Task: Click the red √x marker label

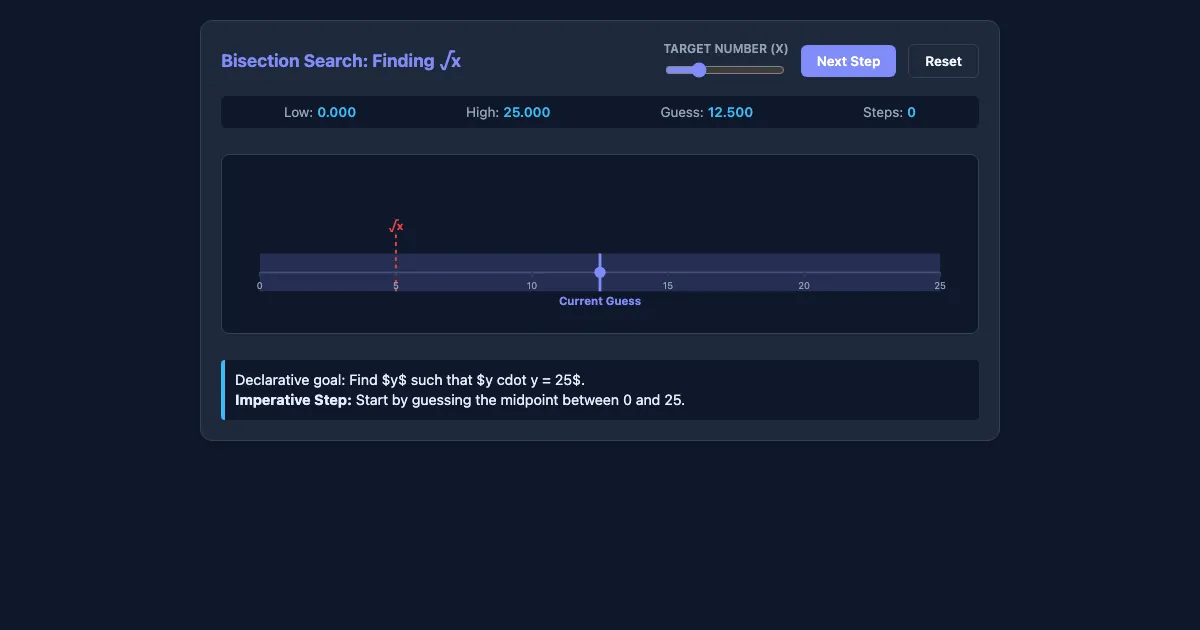Action: point(396,226)
